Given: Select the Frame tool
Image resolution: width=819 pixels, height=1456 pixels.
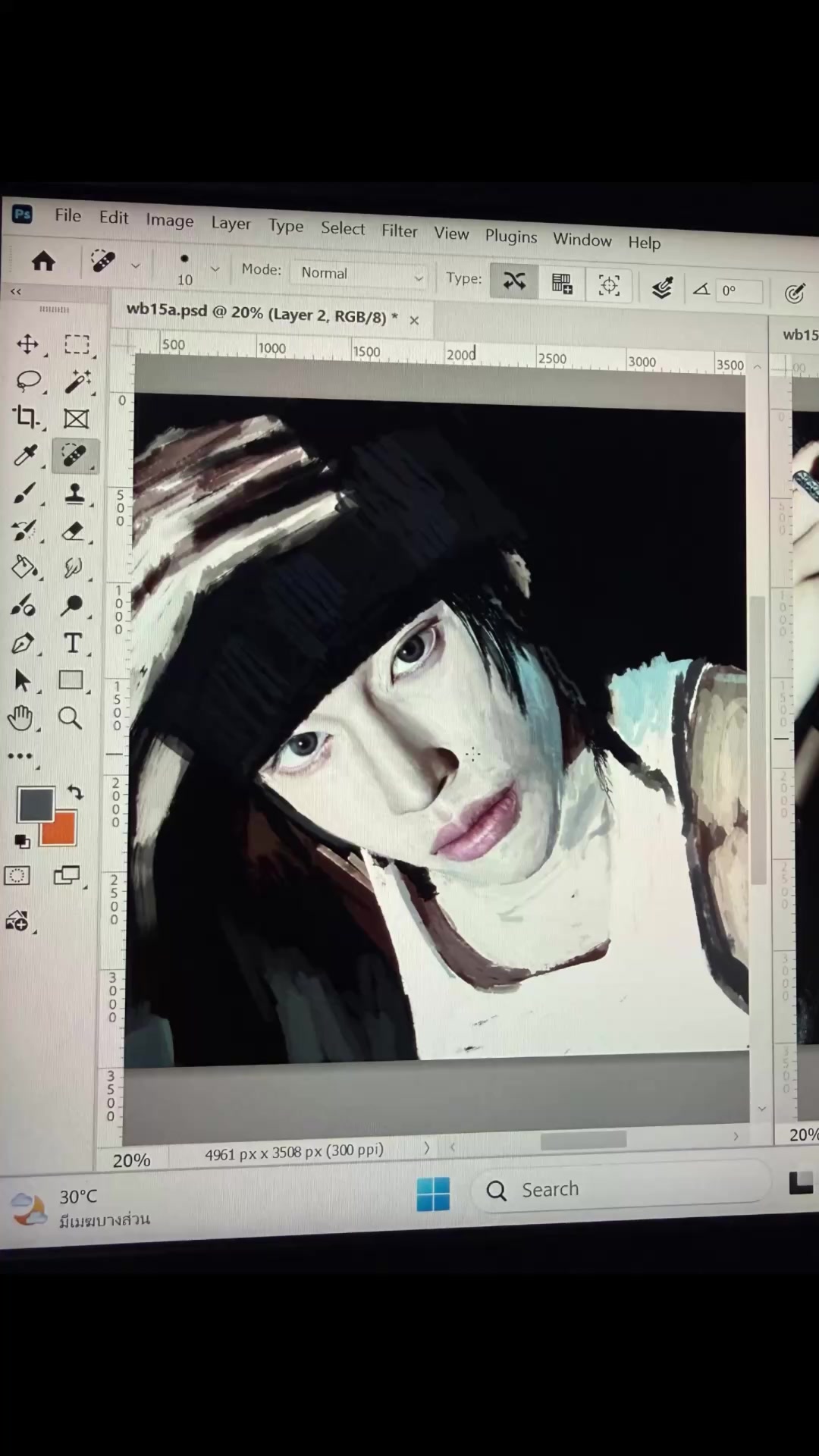Looking at the screenshot, I should pos(76,419).
